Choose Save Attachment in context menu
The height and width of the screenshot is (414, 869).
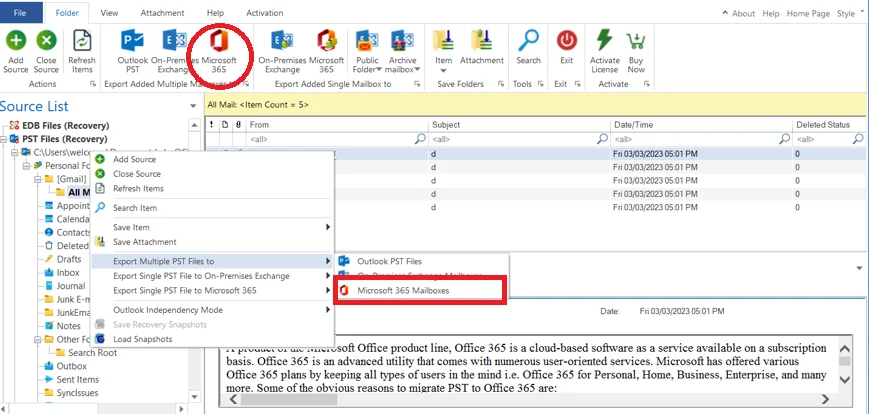click(212, 242)
